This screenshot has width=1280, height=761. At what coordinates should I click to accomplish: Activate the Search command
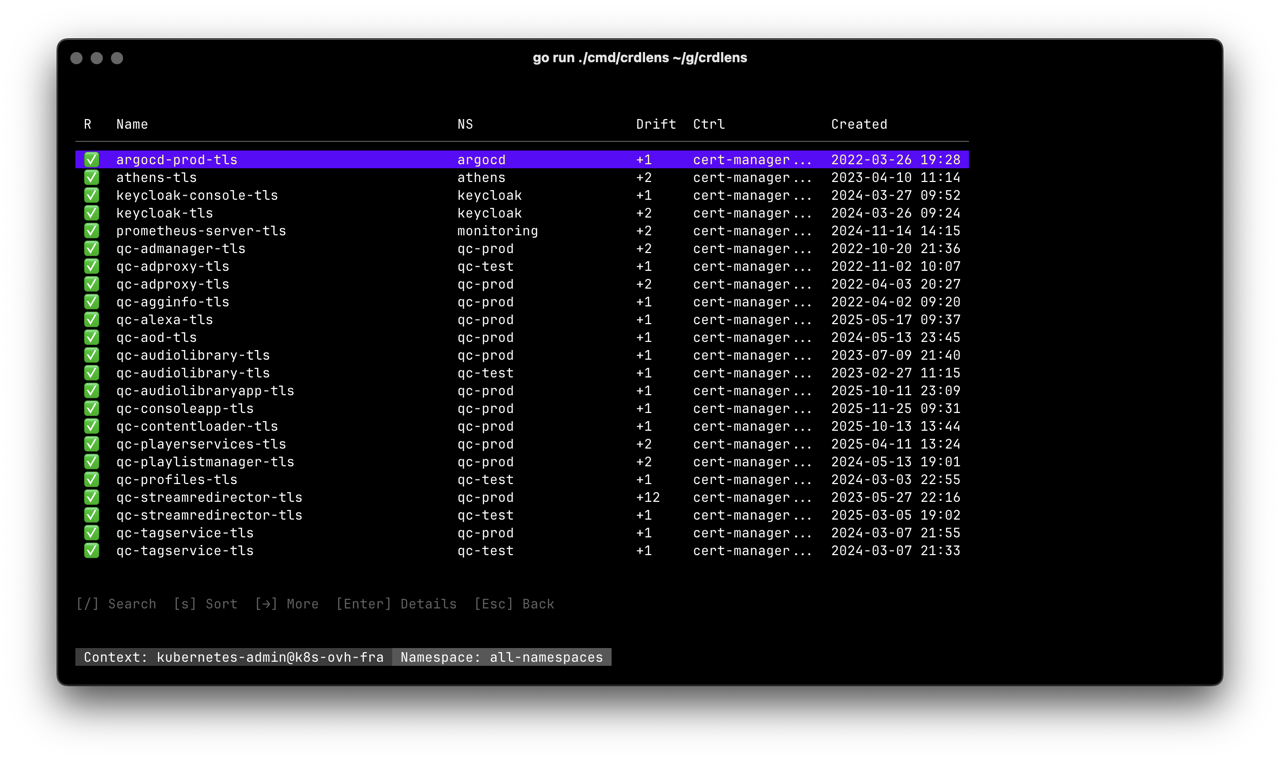click(x=116, y=603)
